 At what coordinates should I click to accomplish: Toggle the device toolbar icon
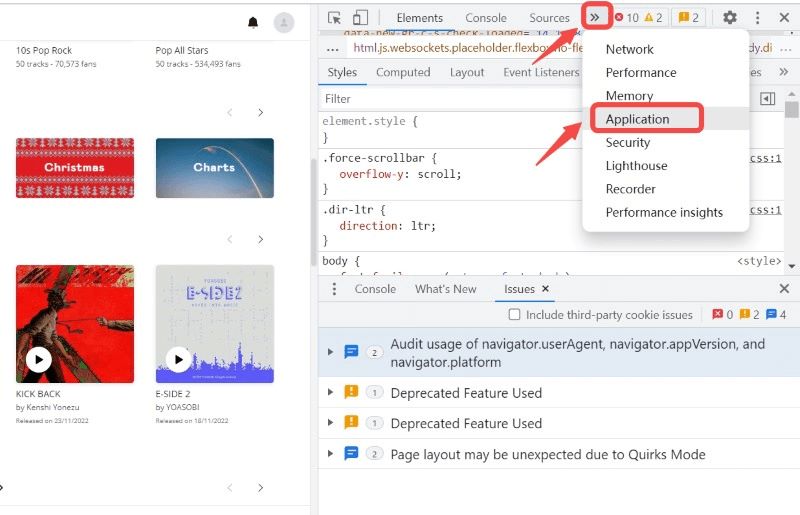pos(360,18)
